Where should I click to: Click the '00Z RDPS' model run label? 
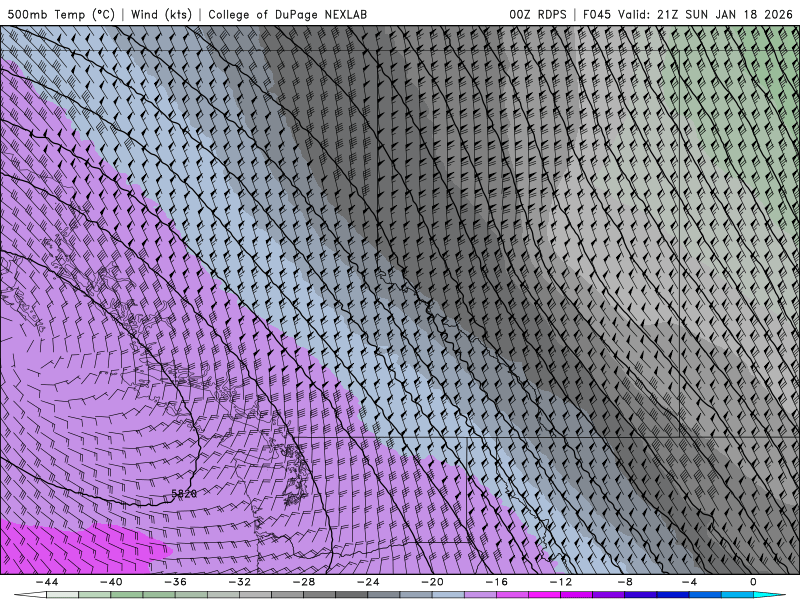click(538, 14)
